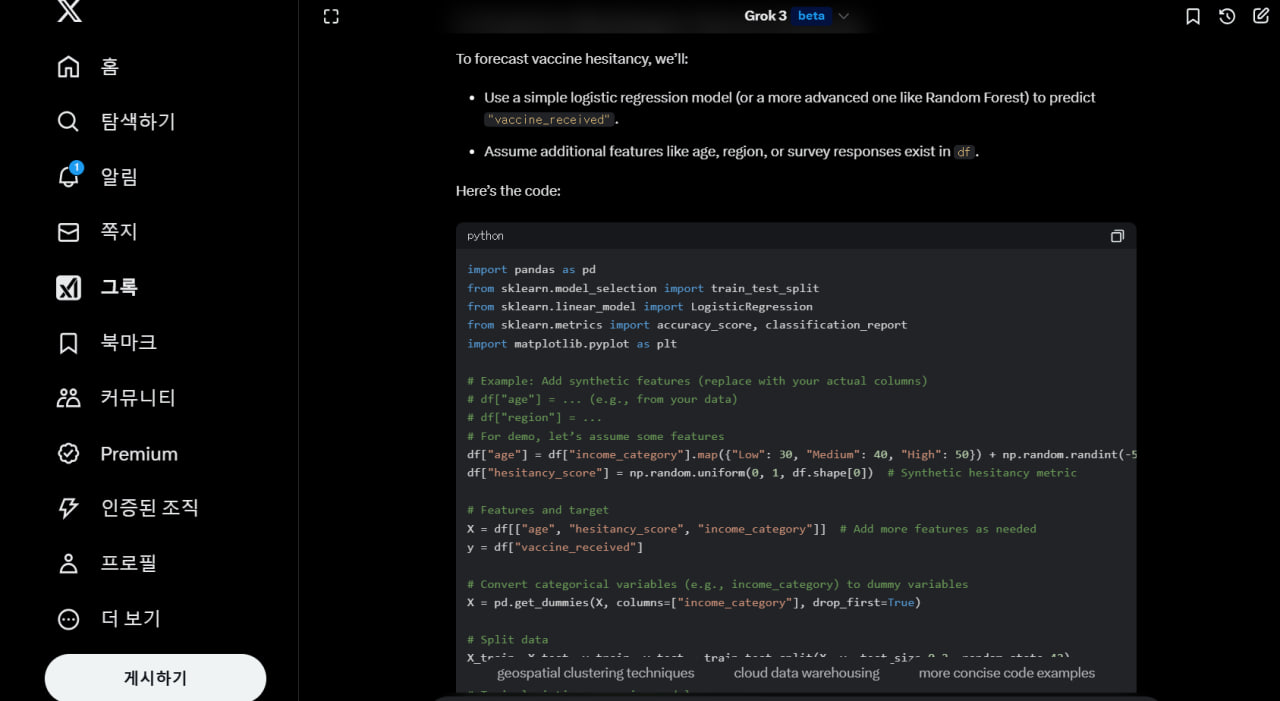Click '# For demo, let's assume some features'

tap(596, 436)
